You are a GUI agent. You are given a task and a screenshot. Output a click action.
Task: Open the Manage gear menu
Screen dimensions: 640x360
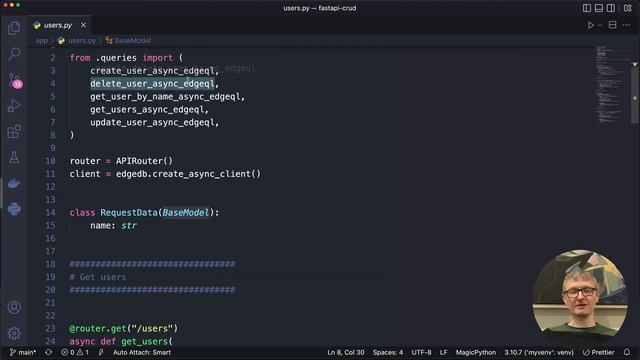[x=14, y=333]
